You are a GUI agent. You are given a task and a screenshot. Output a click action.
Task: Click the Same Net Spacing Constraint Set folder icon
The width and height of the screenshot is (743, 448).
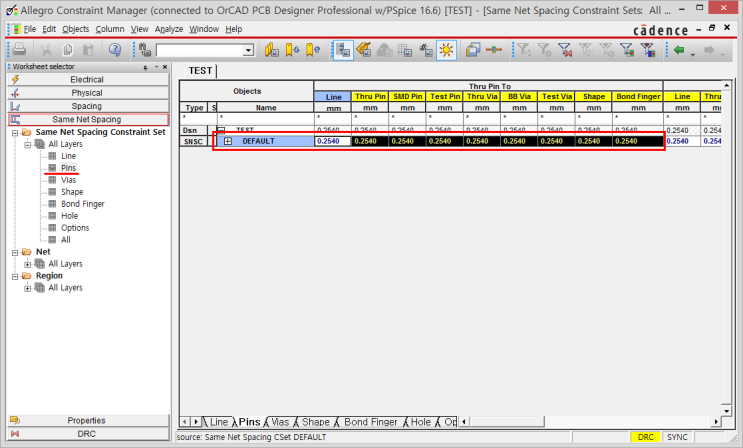[27, 132]
